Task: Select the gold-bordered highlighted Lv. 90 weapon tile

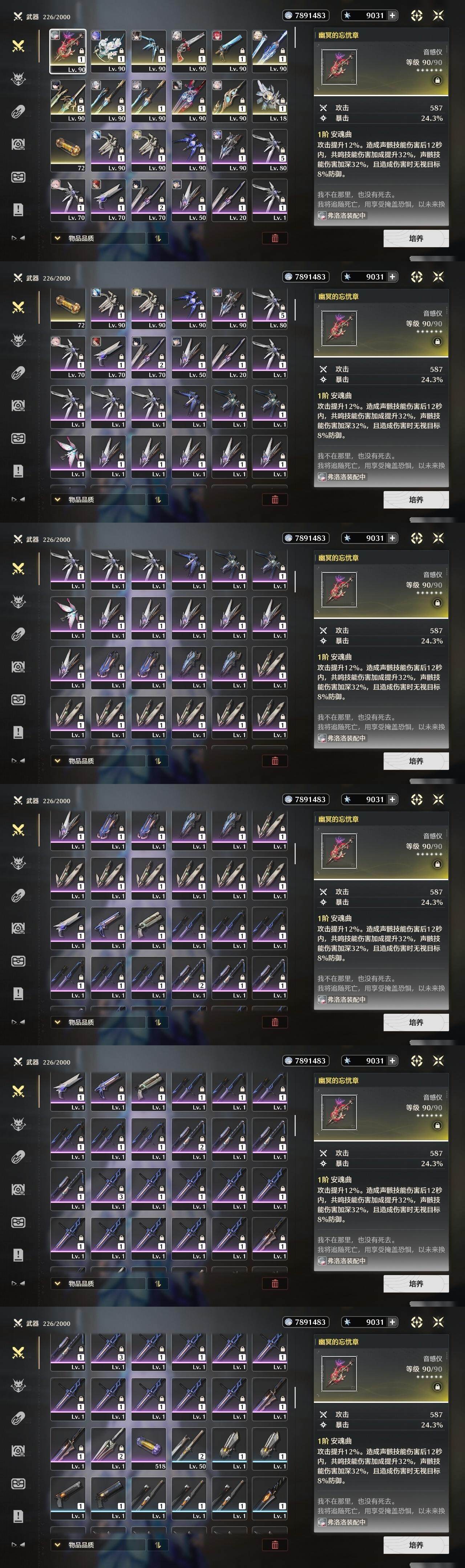Action: (68, 52)
